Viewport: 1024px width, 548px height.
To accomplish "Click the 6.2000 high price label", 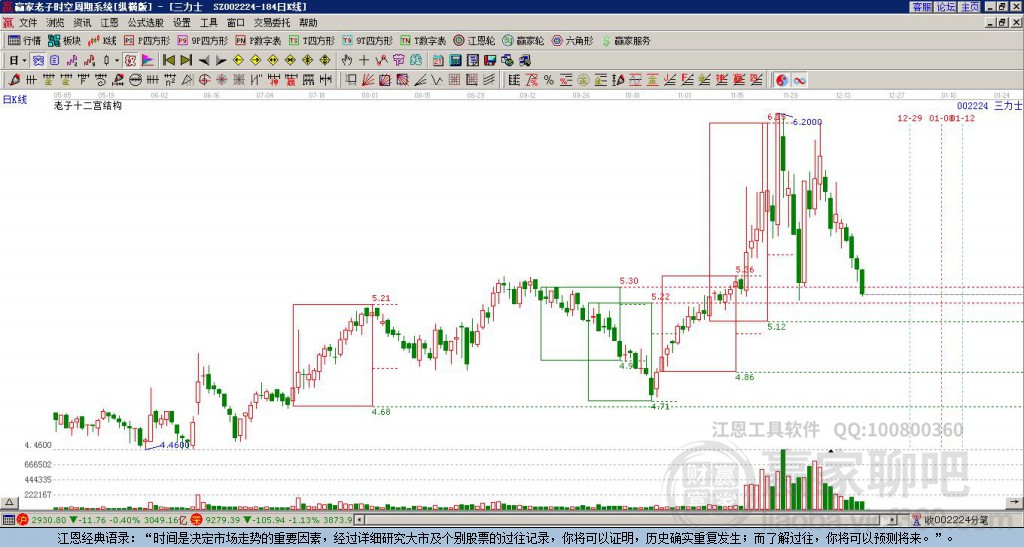I will 807,122.
